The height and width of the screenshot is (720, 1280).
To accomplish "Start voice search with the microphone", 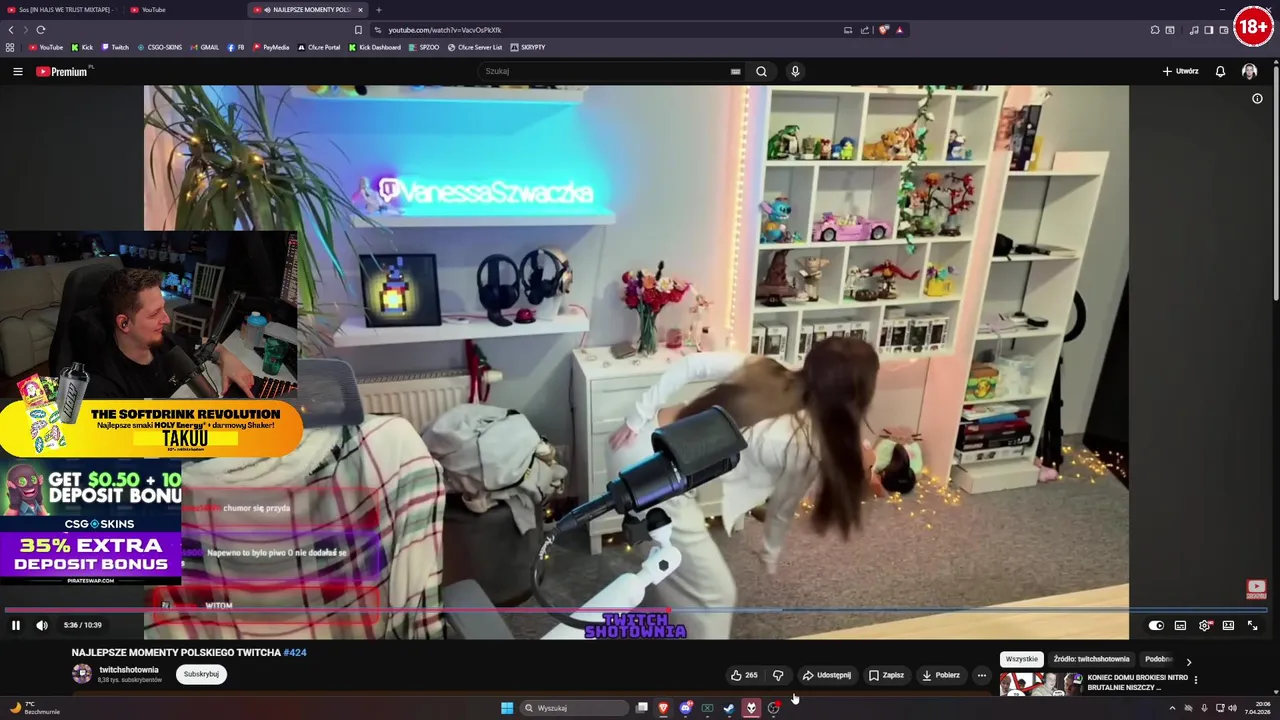I will coord(795,71).
